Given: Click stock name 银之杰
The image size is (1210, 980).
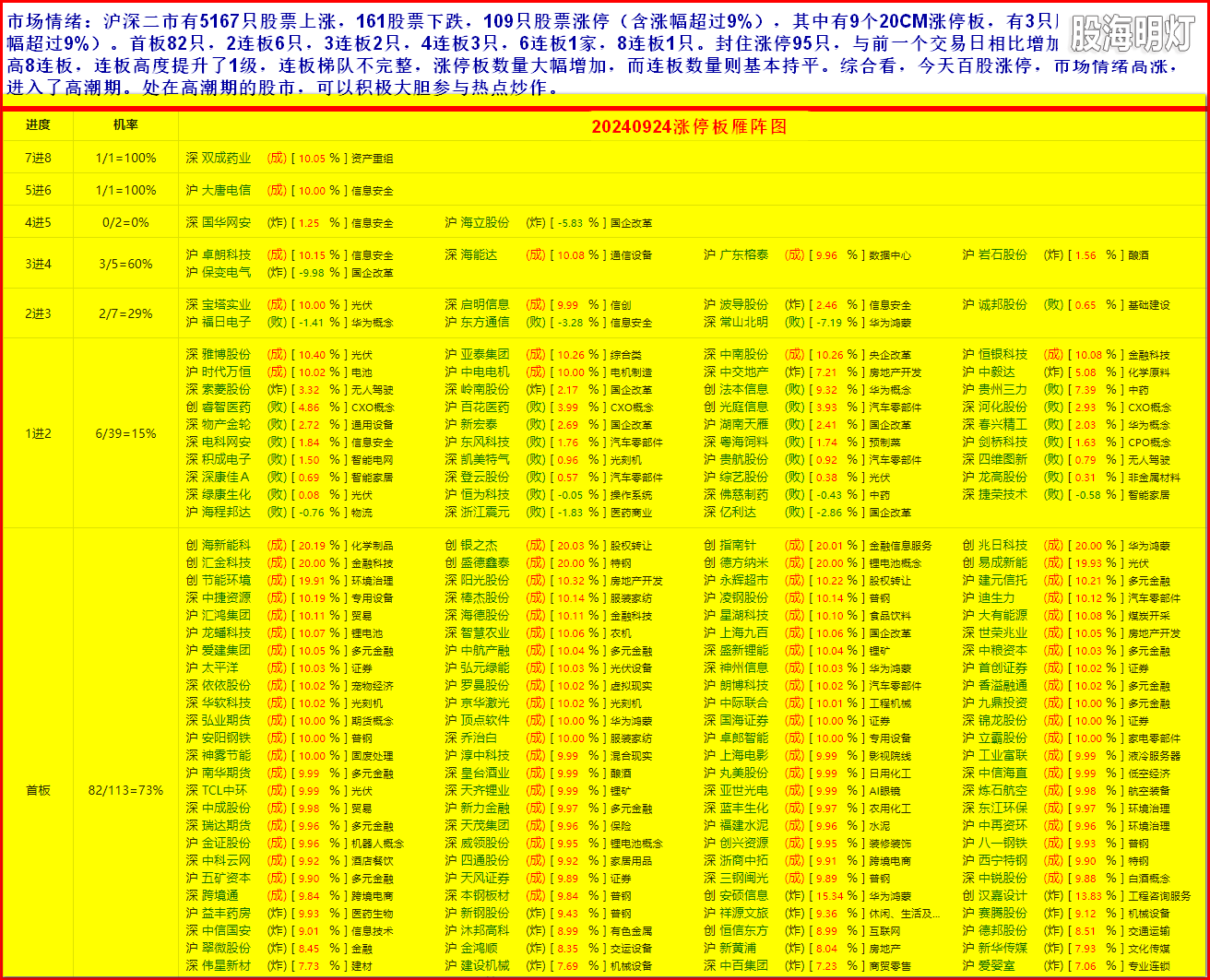Looking at the screenshot, I should coord(479,545).
